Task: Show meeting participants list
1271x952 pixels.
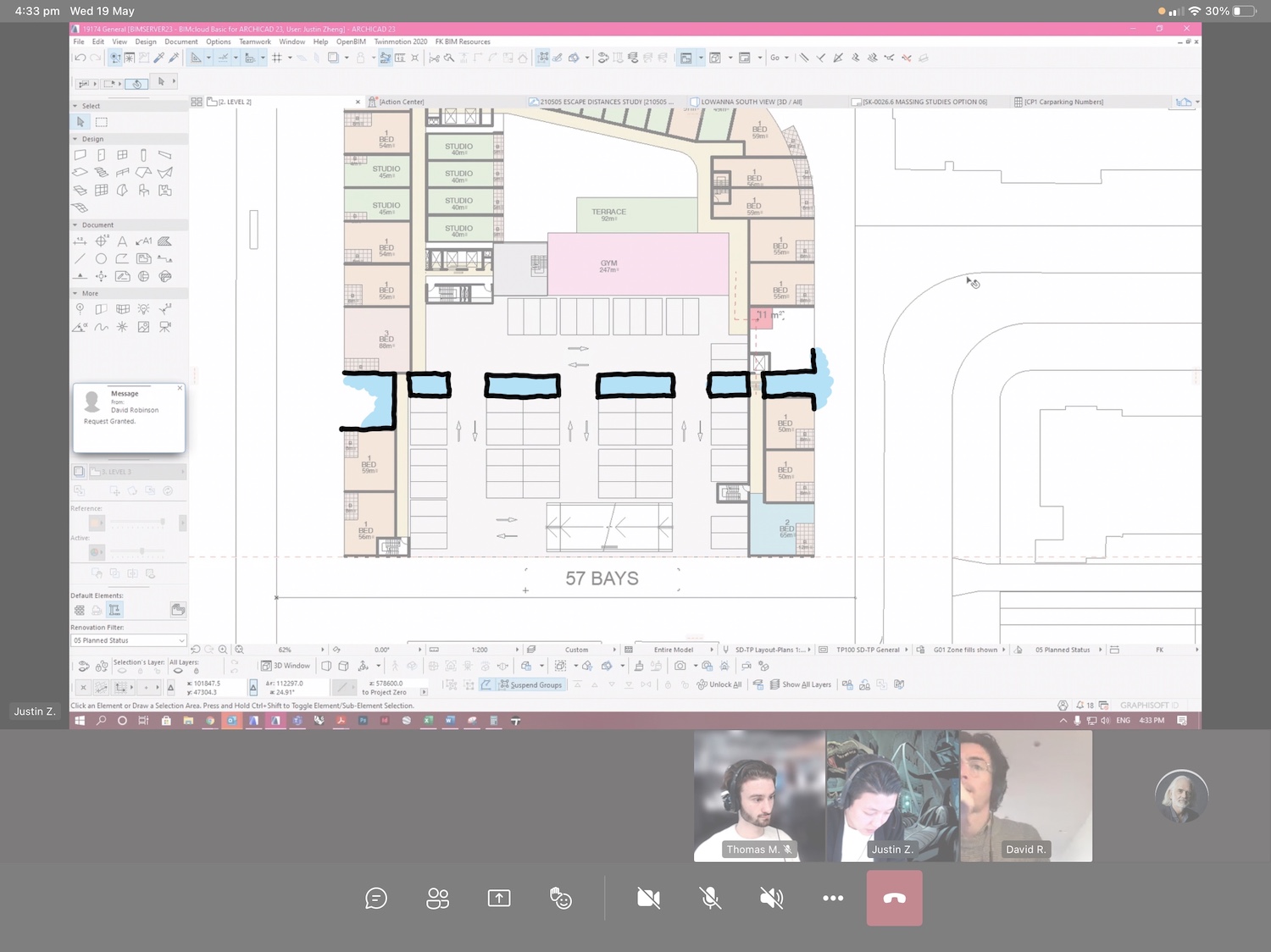Action: (437, 898)
